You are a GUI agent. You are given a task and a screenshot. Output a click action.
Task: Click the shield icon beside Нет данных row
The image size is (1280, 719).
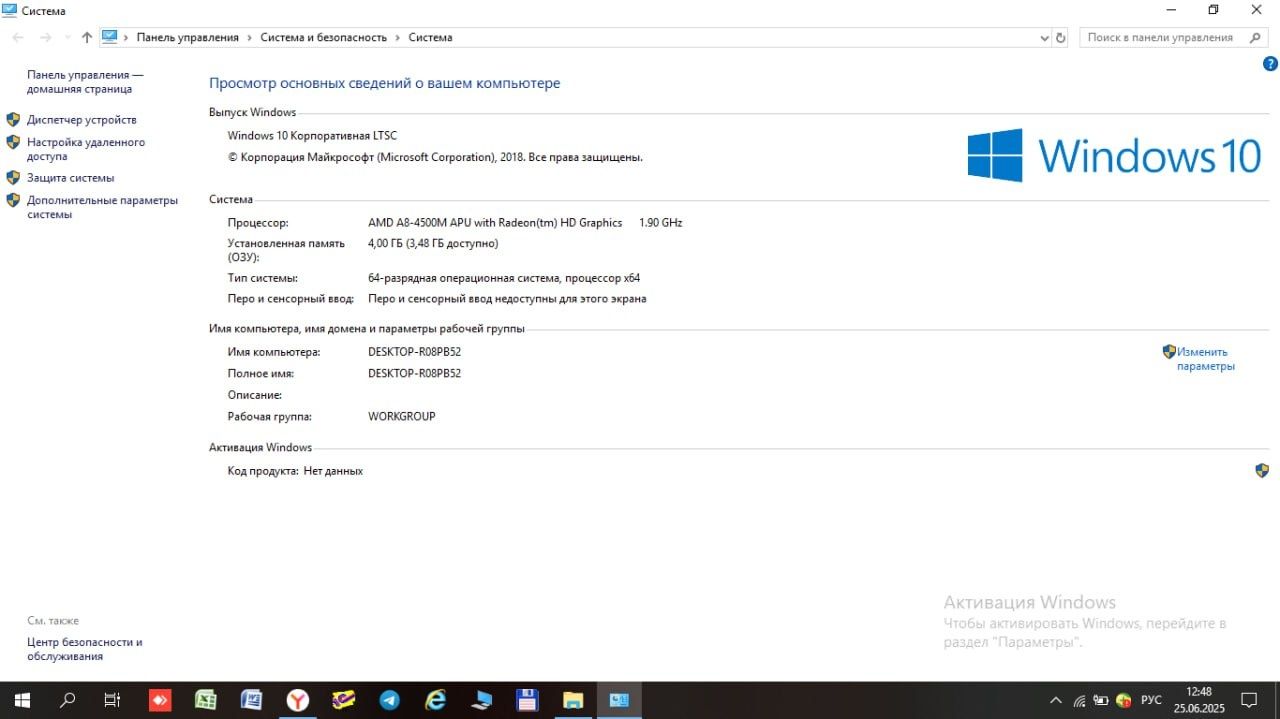pos(1262,470)
